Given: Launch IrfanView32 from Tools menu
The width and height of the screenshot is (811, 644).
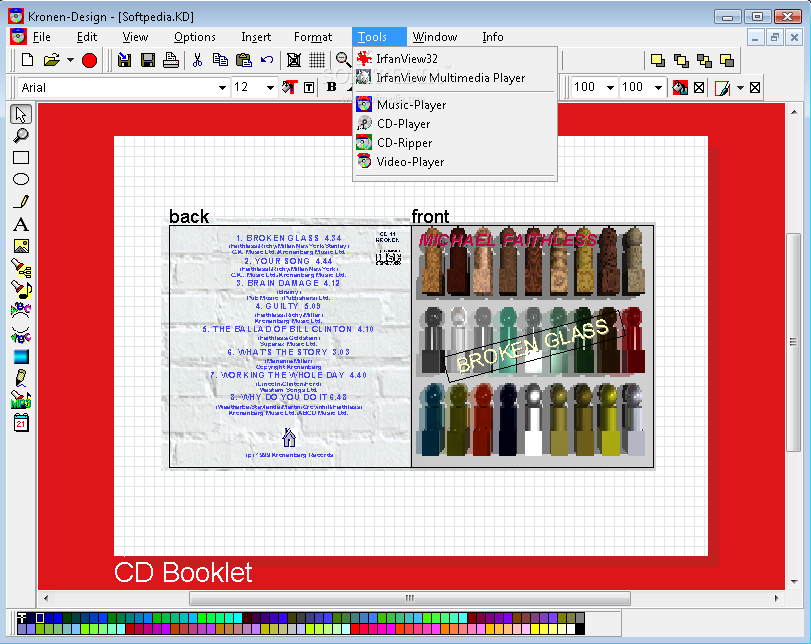Looking at the screenshot, I should click(455, 58).
